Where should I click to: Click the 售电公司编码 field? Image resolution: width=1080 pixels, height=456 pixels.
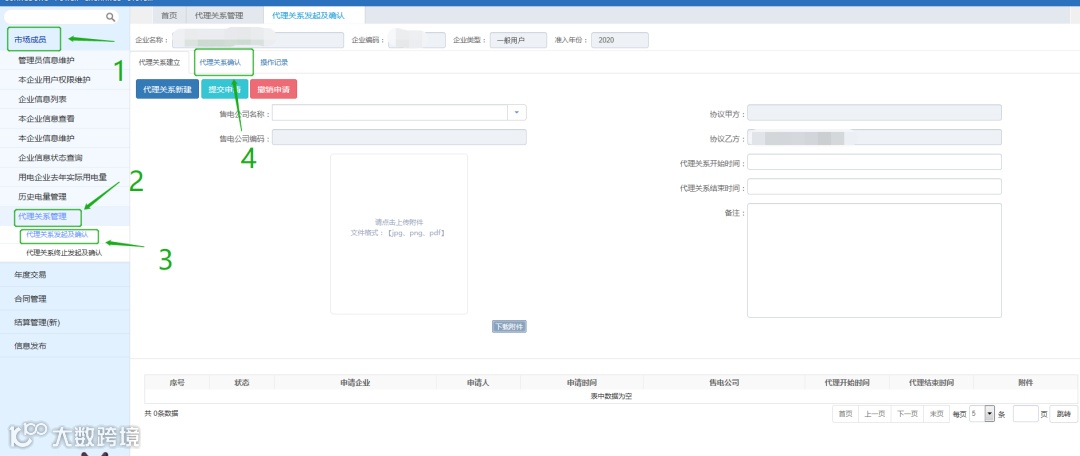point(399,138)
